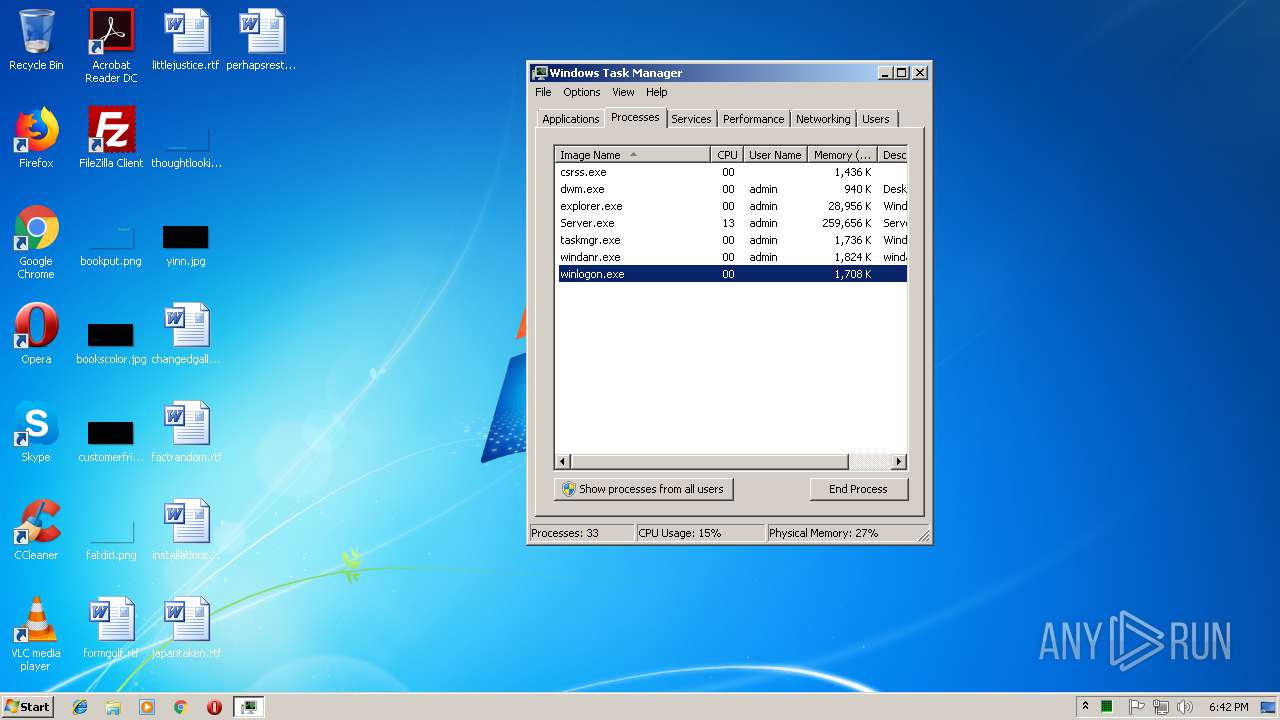This screenshot has width=1280, height=720.
Task: Click the volume speaker tray icon
Action: pyautogui.click(x=1185, y=707)
